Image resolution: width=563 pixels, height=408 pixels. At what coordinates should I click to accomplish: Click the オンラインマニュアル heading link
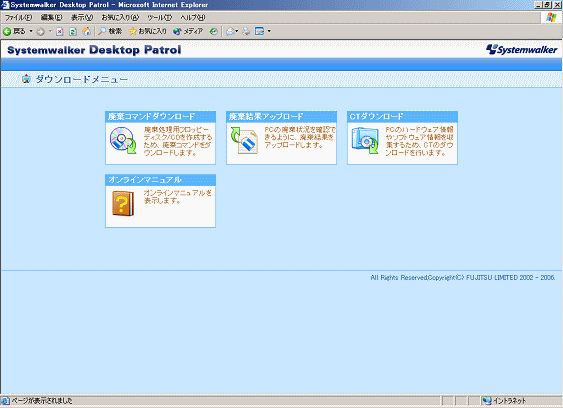pos(145,180)
